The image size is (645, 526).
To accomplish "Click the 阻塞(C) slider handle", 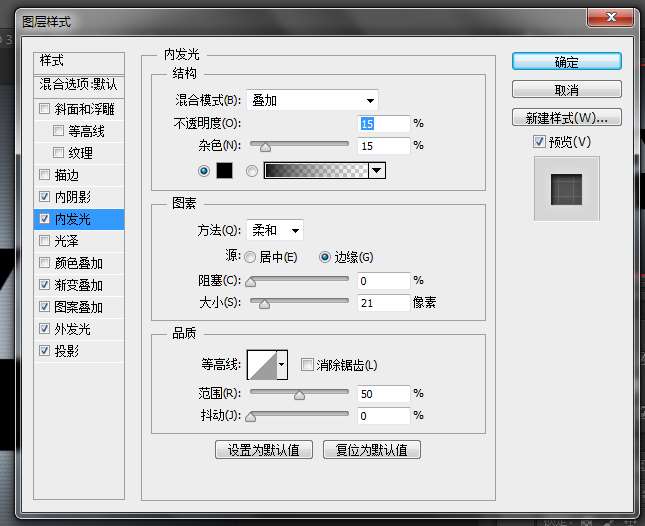I will pyautogui.click(x=251, y=282).
